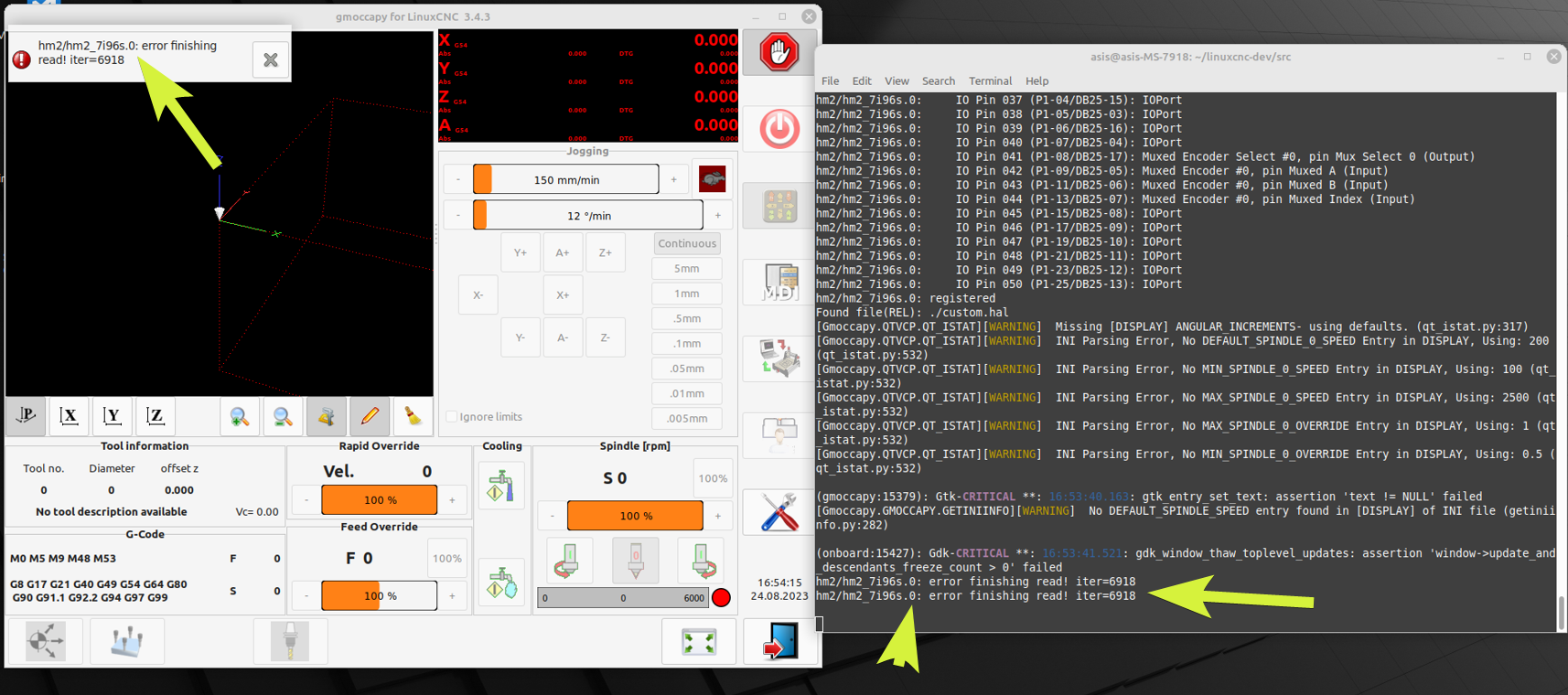1568x695 pixels.
Task: Decrease rapid override with minus button
Action: (x=306, y=499)
